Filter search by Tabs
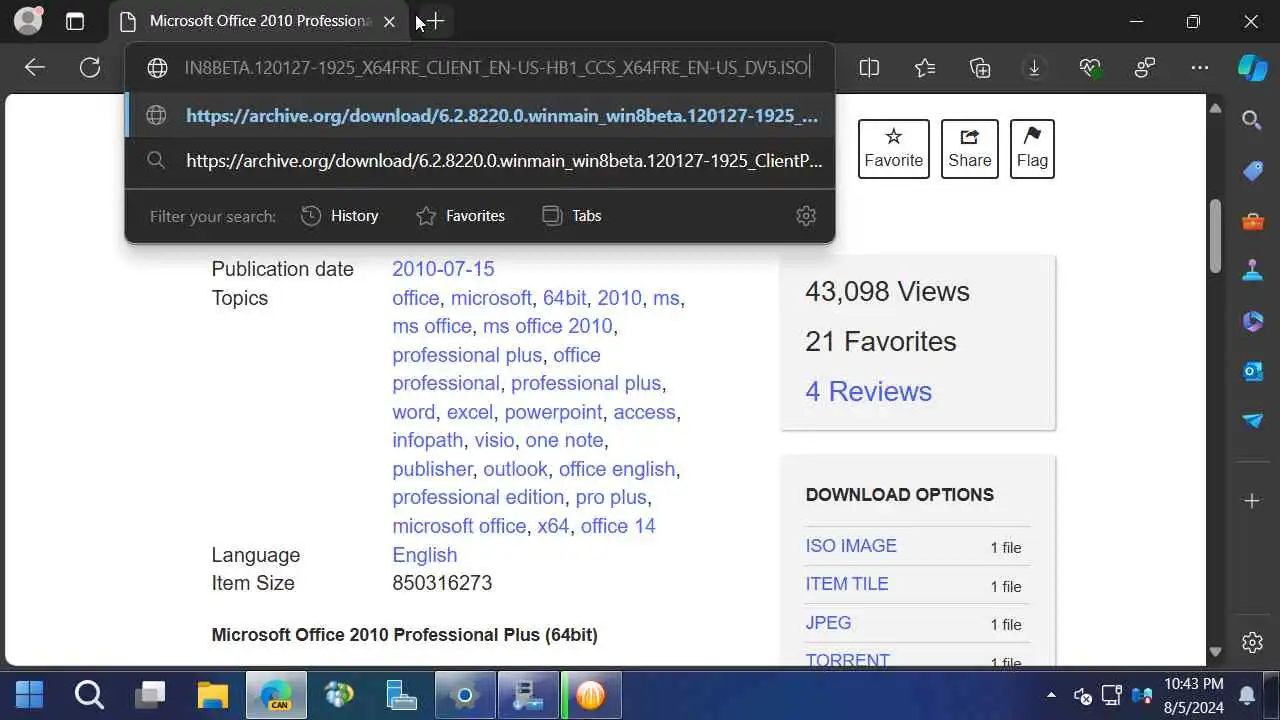The image size is (1280, 720). [571, 216]
